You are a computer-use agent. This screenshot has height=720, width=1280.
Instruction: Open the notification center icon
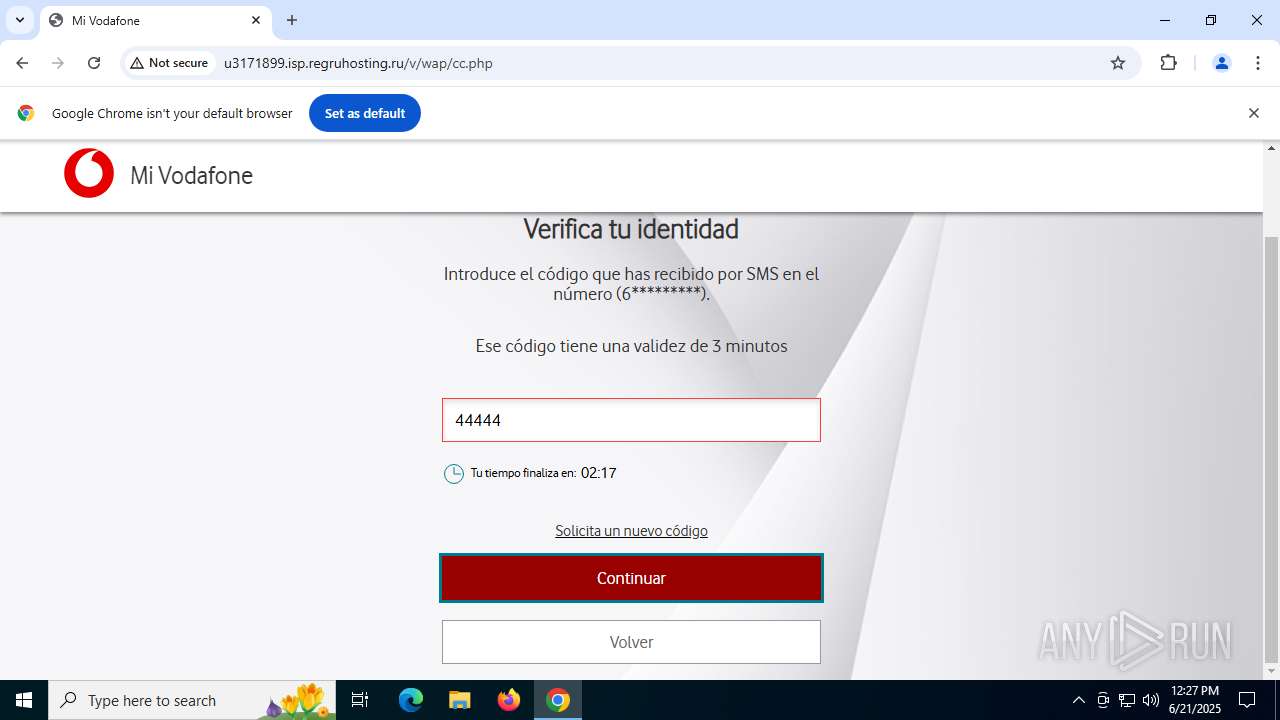click(1247, 700)
